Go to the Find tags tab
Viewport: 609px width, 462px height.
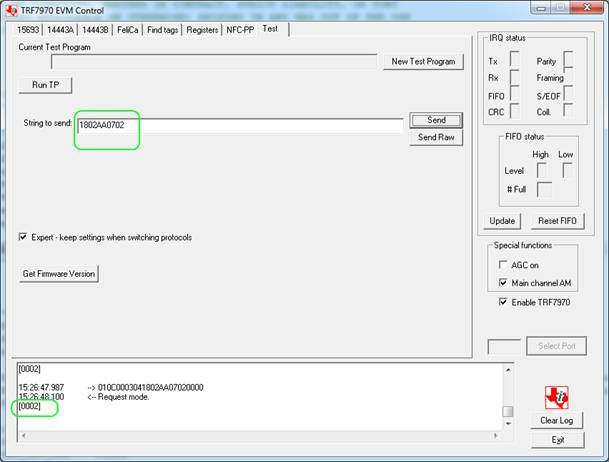click(163, 30)
